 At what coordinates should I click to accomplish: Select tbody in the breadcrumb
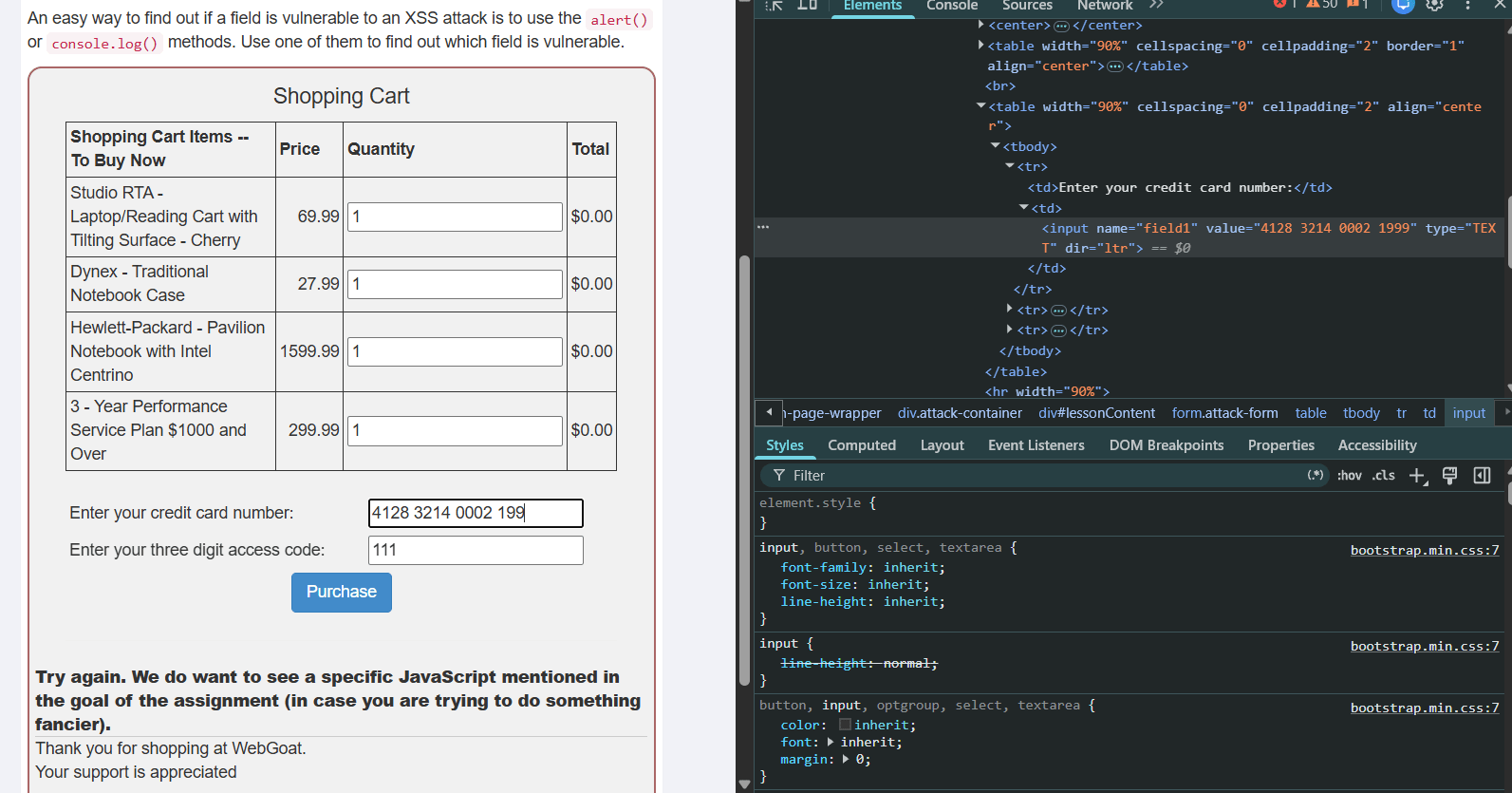click(1361, 413)
